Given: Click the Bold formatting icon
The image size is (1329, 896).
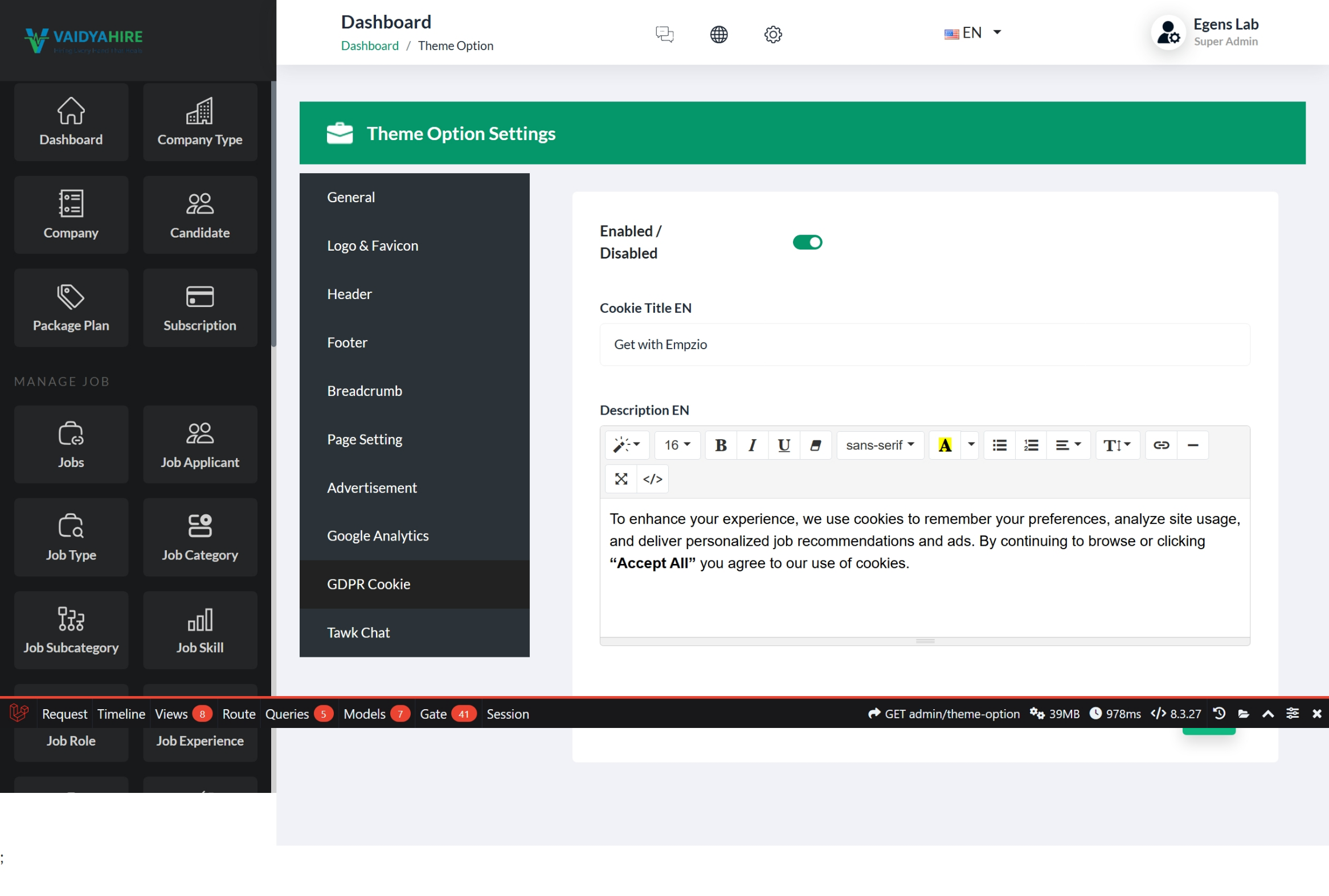Looking at the screenshot, I should pyautogui.click(x=721, y=445).
